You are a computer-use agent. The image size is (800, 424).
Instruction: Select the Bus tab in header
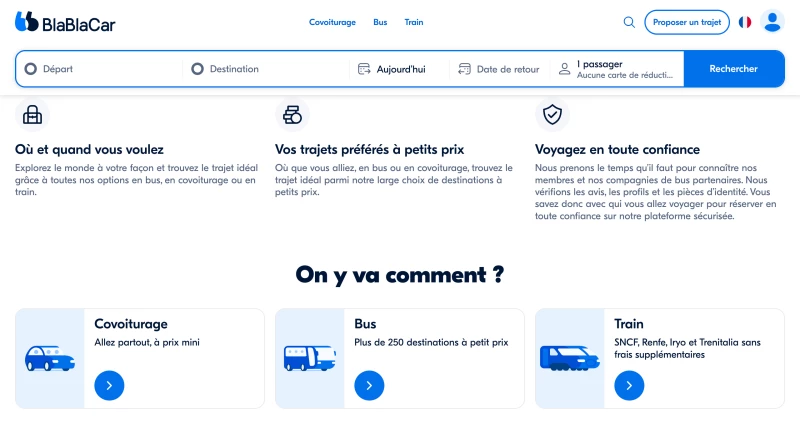[380, 22]
